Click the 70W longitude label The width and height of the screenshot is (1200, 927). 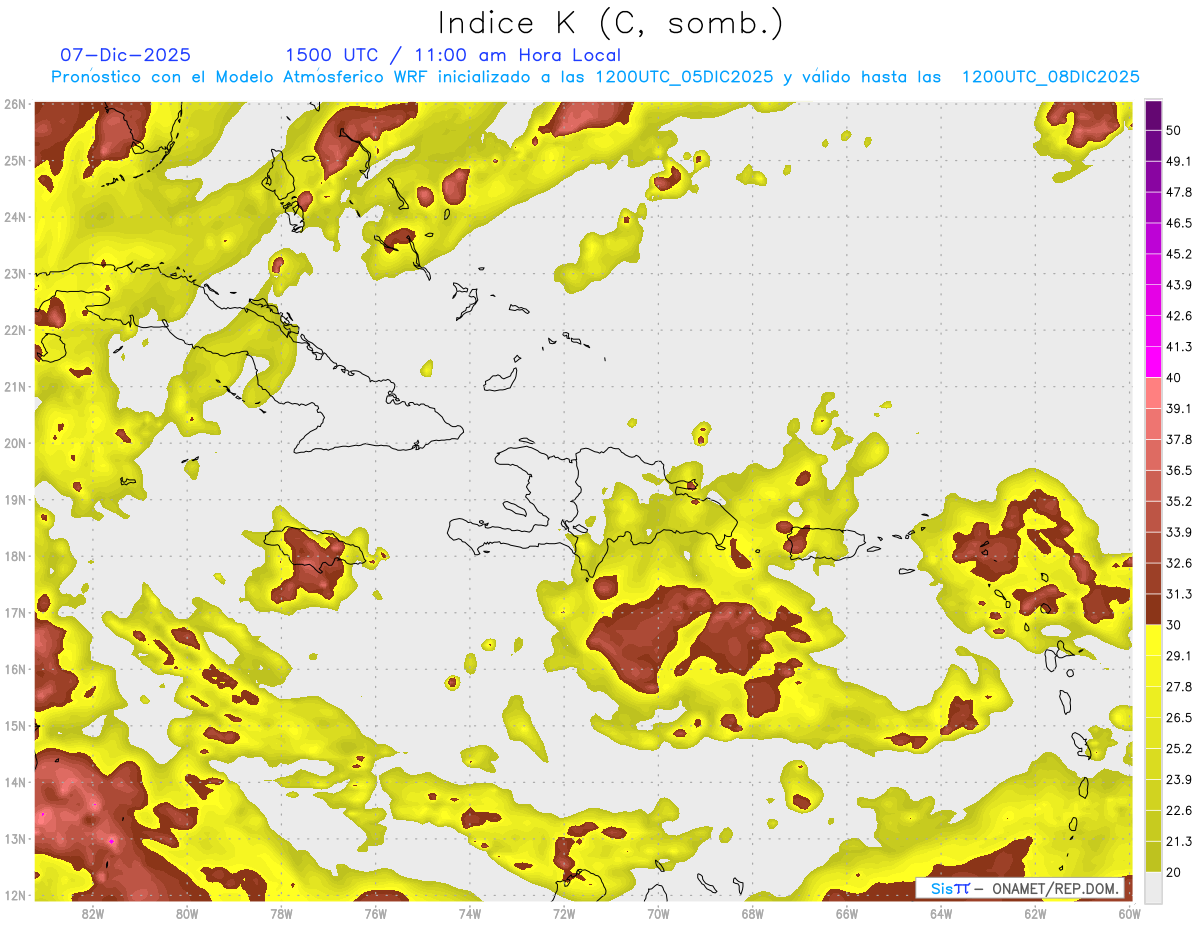pyautogui.click(x=658, y=914)
